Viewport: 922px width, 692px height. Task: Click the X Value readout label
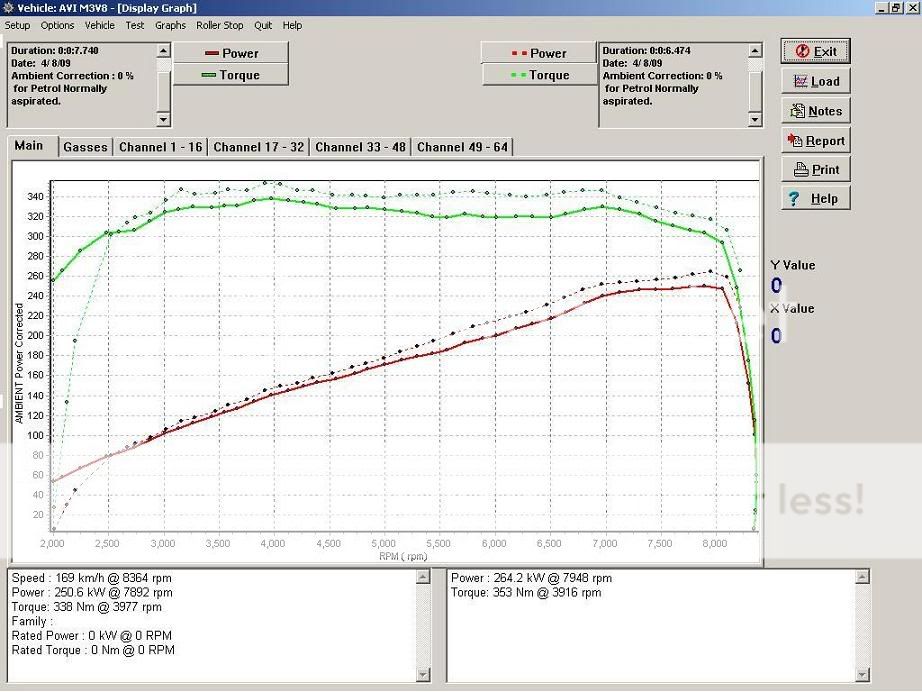[x=793, y=309]
